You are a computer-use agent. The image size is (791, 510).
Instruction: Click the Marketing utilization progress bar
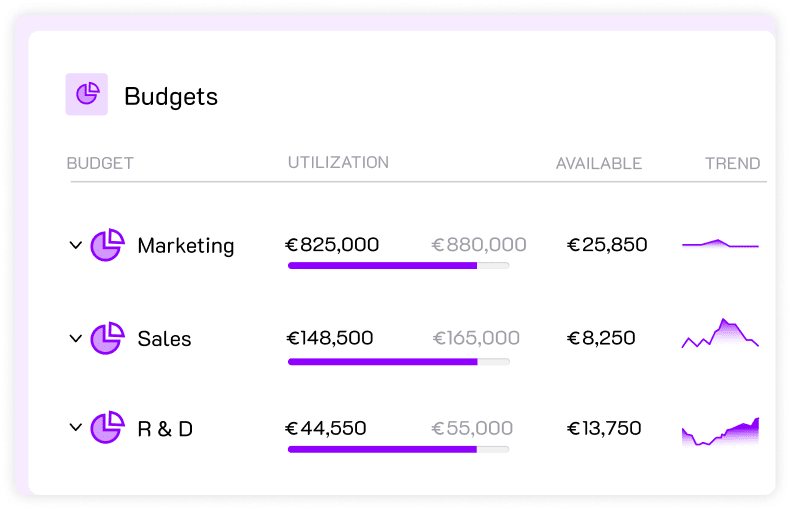398,265
